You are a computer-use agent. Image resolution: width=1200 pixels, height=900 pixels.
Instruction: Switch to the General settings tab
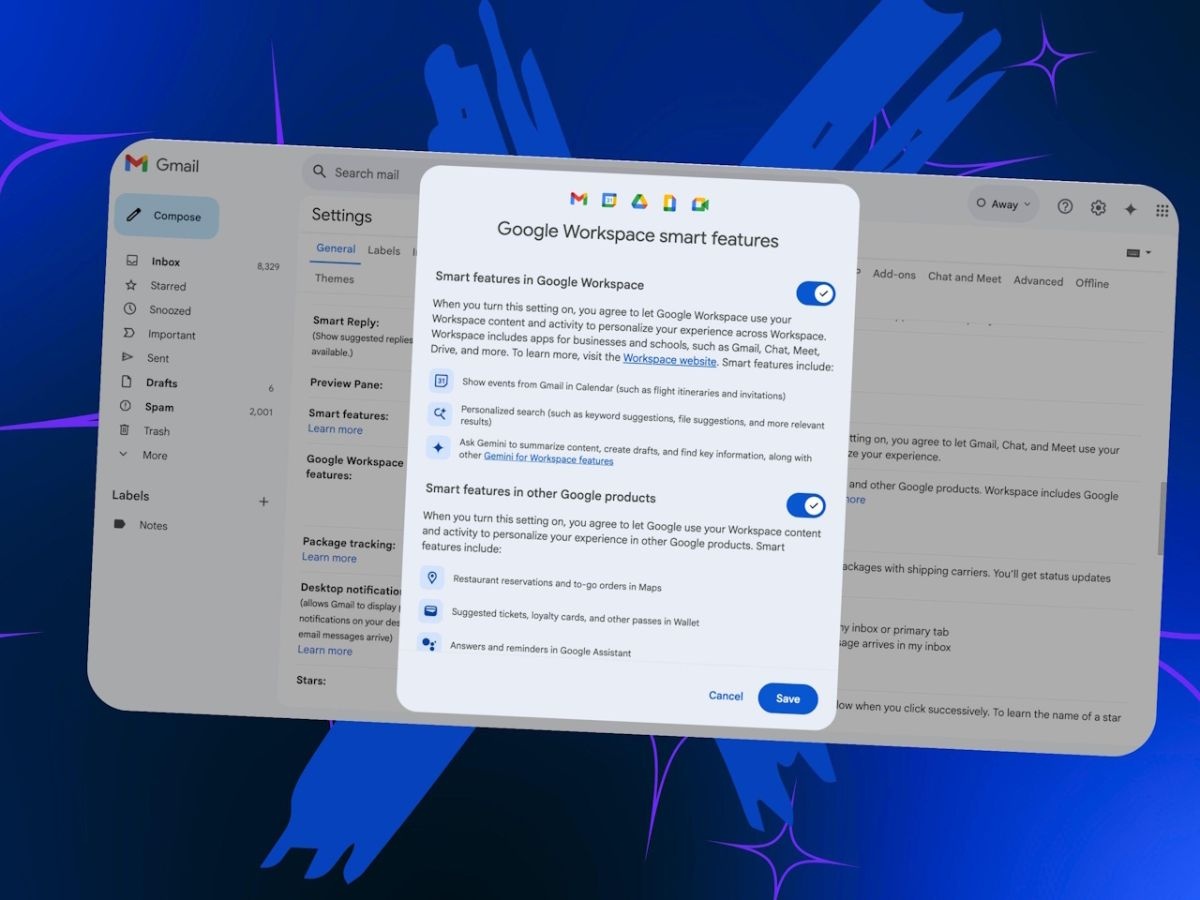pyautogui.click(x=336, y=248)
